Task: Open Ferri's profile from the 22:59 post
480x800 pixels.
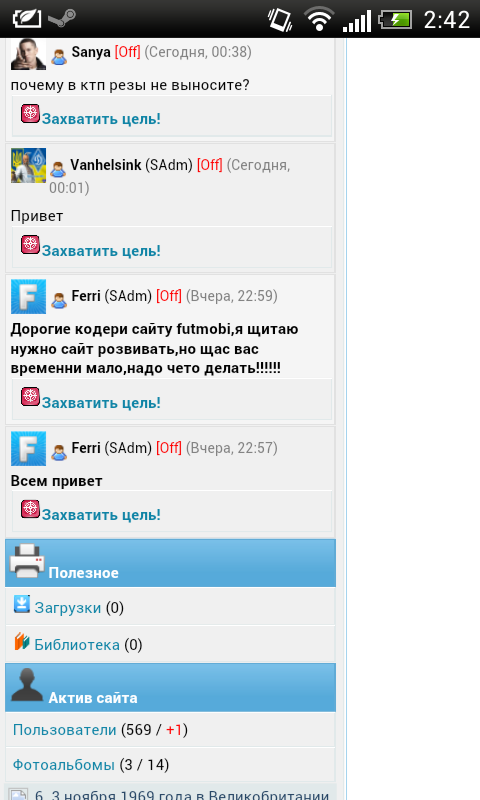Action: (86, 295)
